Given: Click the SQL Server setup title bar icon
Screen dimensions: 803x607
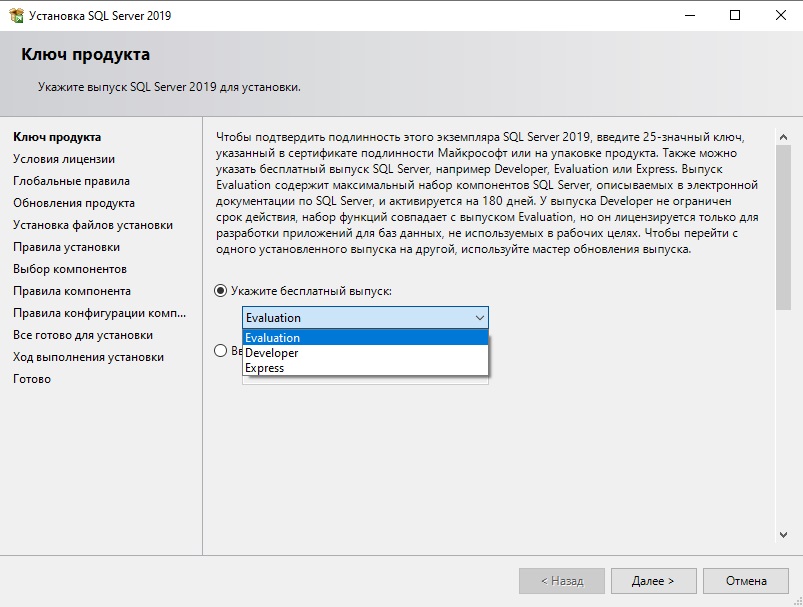Looking at the screenshot, I should click(16, 15).
